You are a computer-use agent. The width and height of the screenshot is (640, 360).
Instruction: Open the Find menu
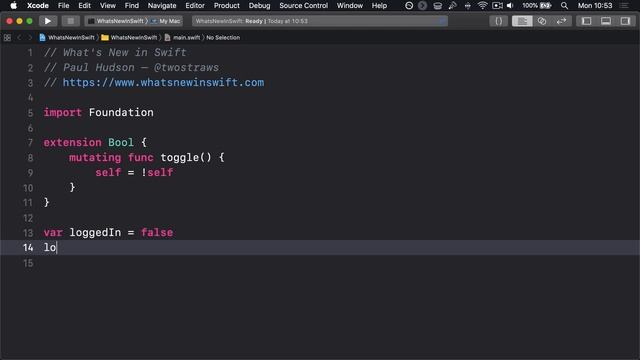coord(131,5)
